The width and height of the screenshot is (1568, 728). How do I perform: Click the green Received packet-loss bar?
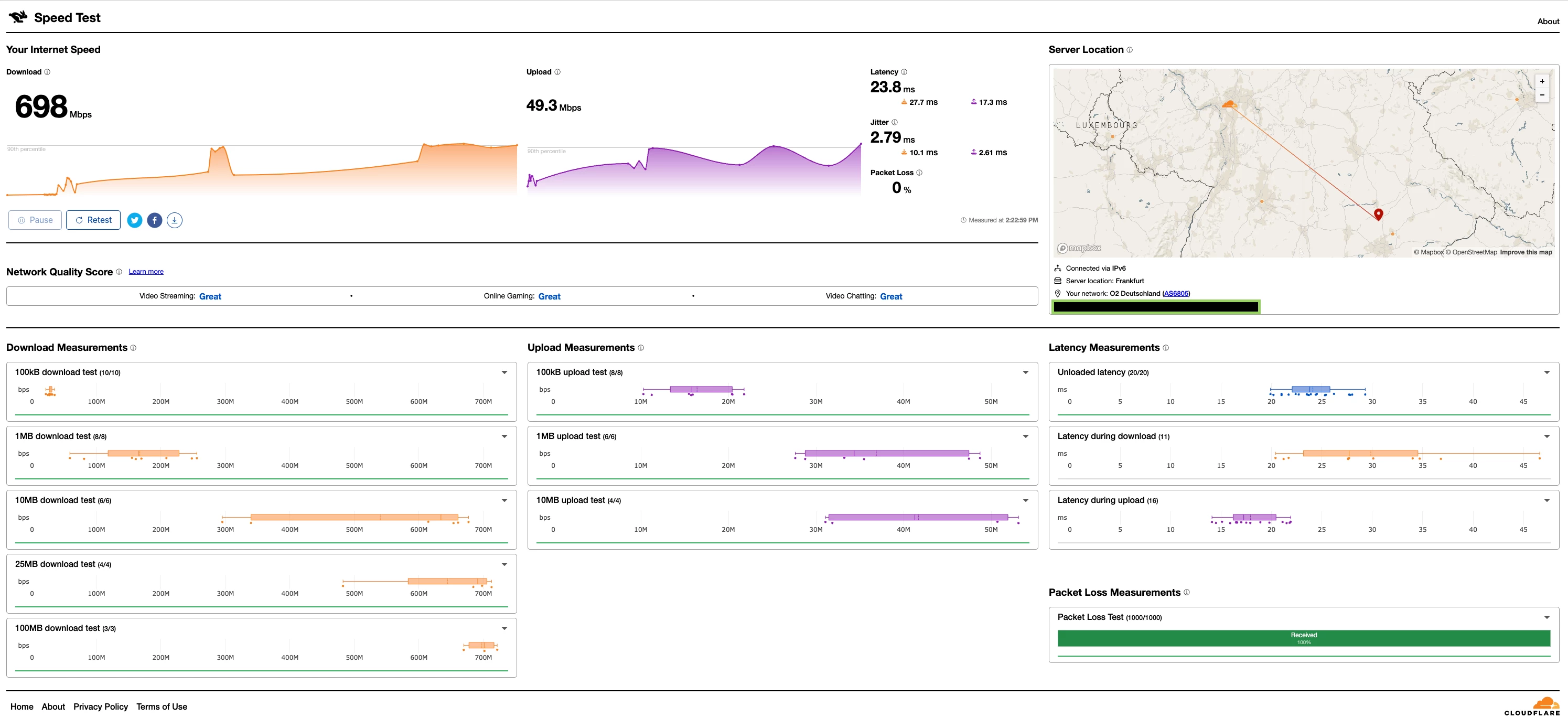(x=1303, y=638)
